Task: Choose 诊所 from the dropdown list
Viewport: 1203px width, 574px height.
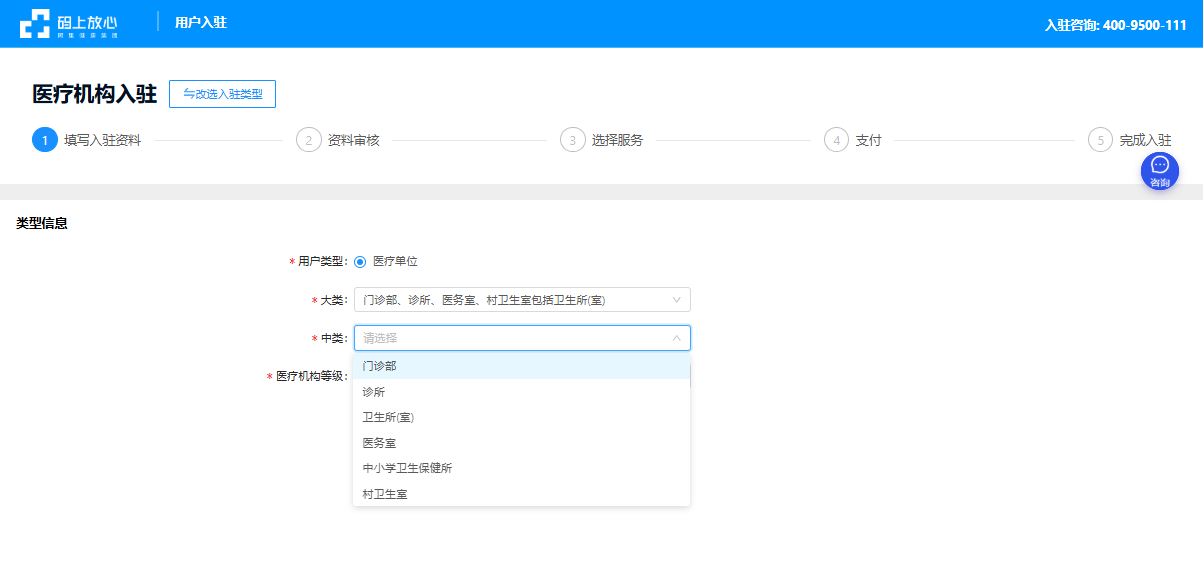Action: coord(374,392)
